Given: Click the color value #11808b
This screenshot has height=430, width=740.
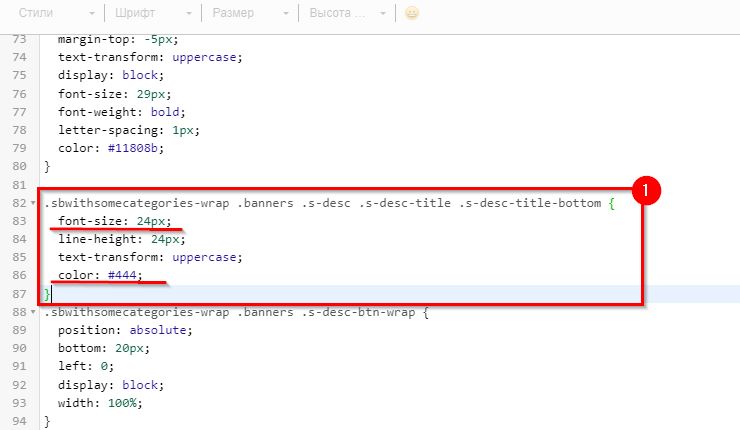Looking at the screenshot, I should (x=134, y=148).
